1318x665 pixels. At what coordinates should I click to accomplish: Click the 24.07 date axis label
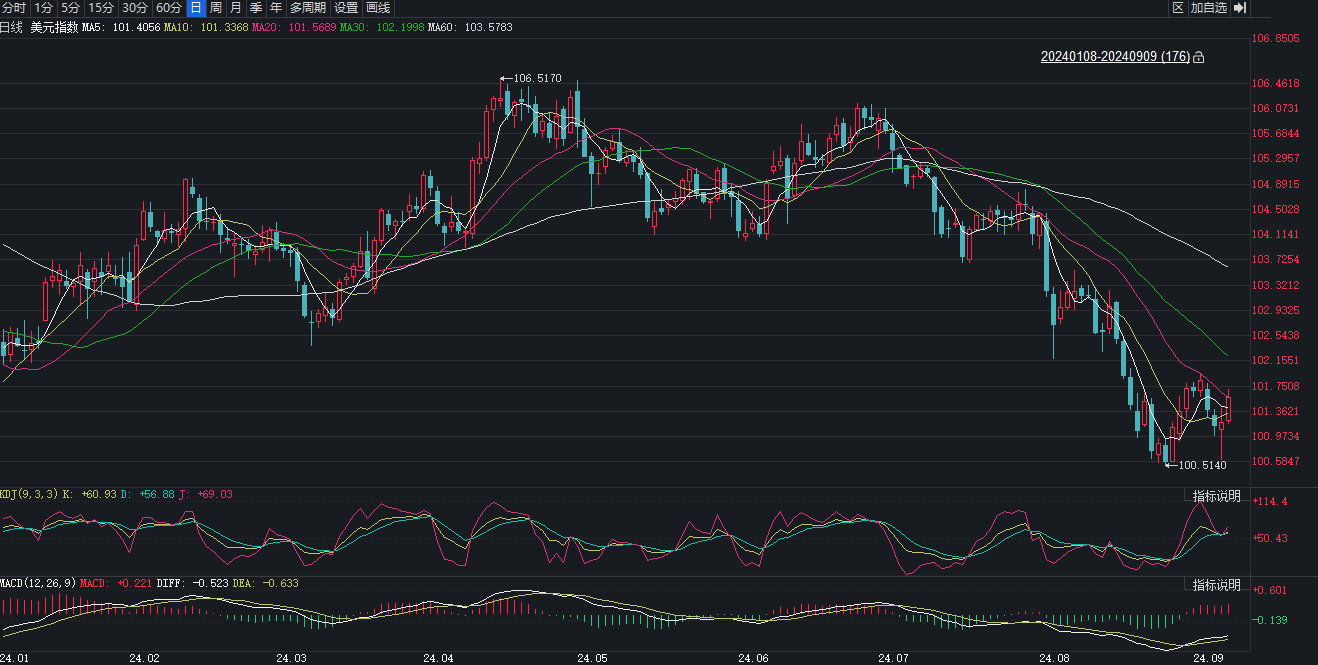click(x=892, y=659)
